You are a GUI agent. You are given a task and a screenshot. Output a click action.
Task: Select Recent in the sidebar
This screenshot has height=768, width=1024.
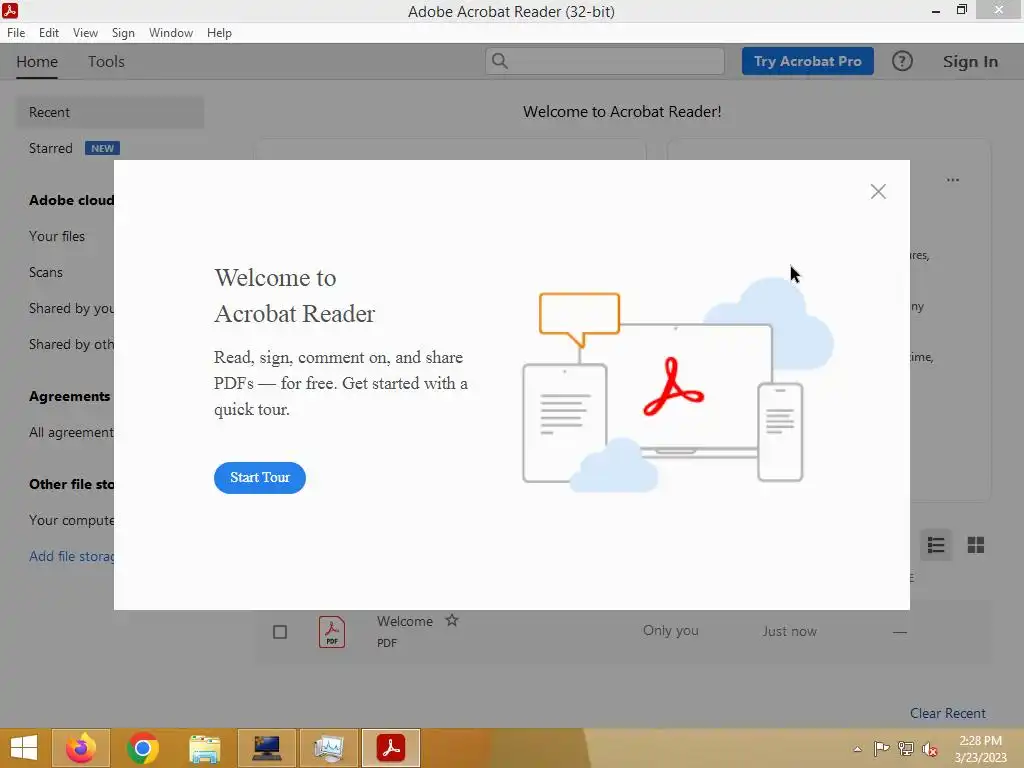pos(110,112)
